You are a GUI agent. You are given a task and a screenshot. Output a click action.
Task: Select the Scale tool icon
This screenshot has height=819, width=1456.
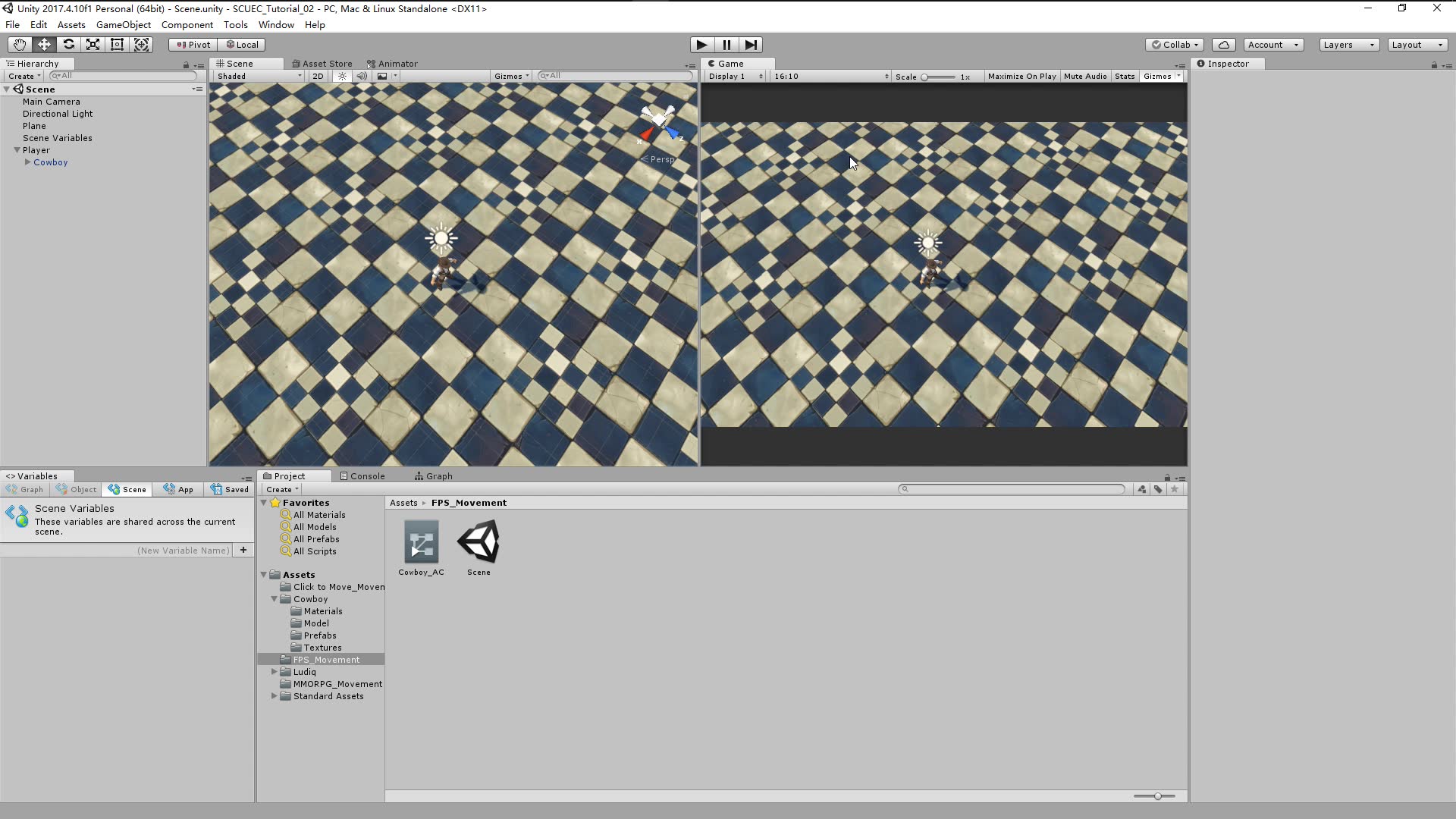93,45
